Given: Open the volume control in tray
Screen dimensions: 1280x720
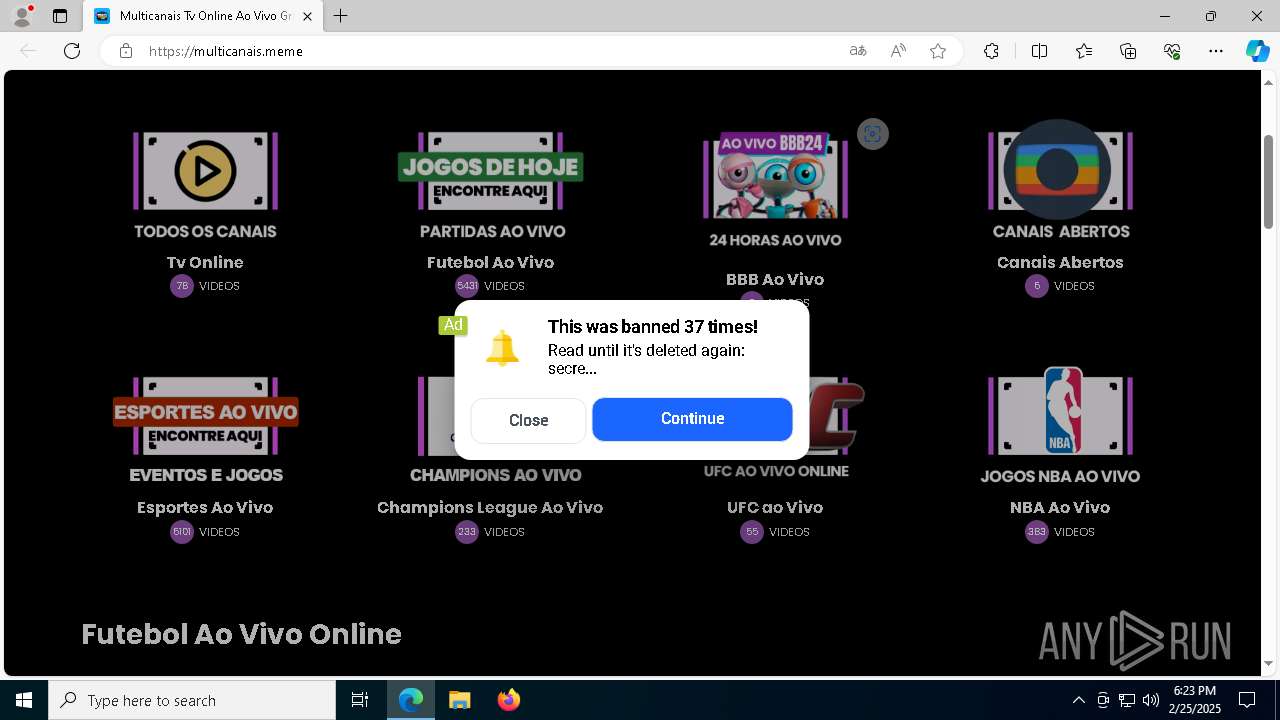Looking at the screenshot, I should (1150, 700).
